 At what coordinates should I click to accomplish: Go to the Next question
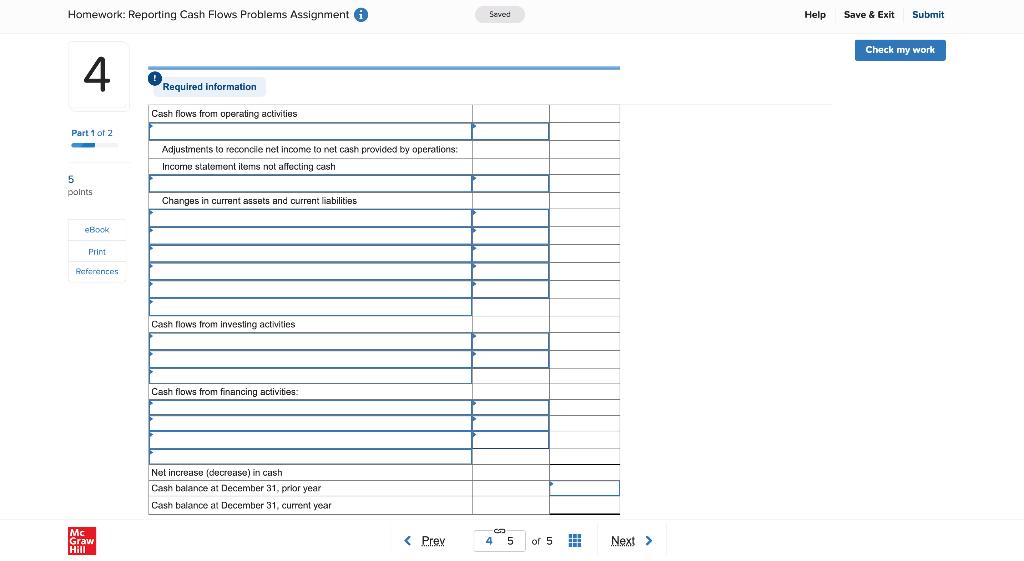[x=622, y=541]
